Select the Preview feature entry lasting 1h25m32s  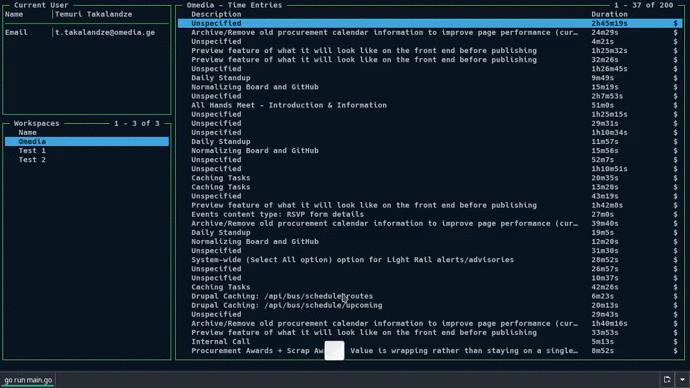(x=430, y=51)
